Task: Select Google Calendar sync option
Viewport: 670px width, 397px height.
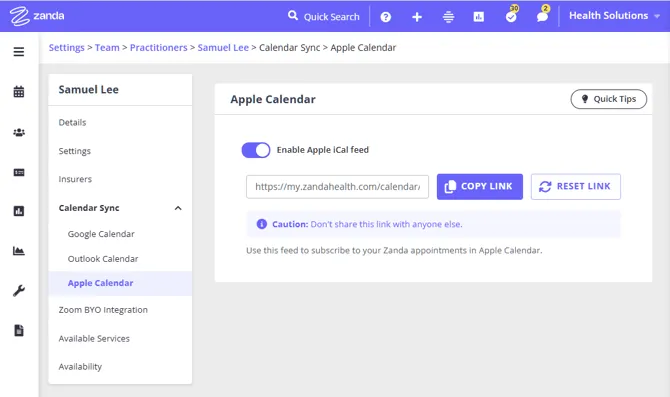Action: [x=101, y=234]
